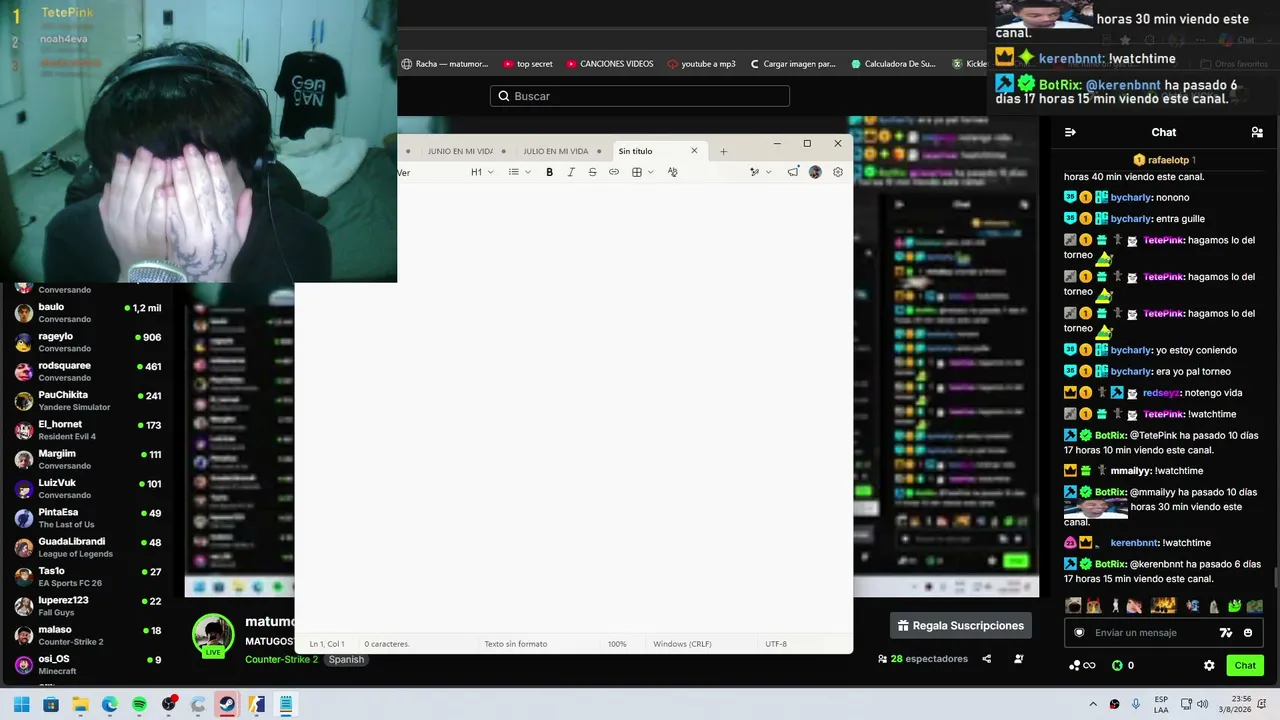The image size is (1280, 720).
Task: Open OBS Studio from taskbar
Action: 168,704
